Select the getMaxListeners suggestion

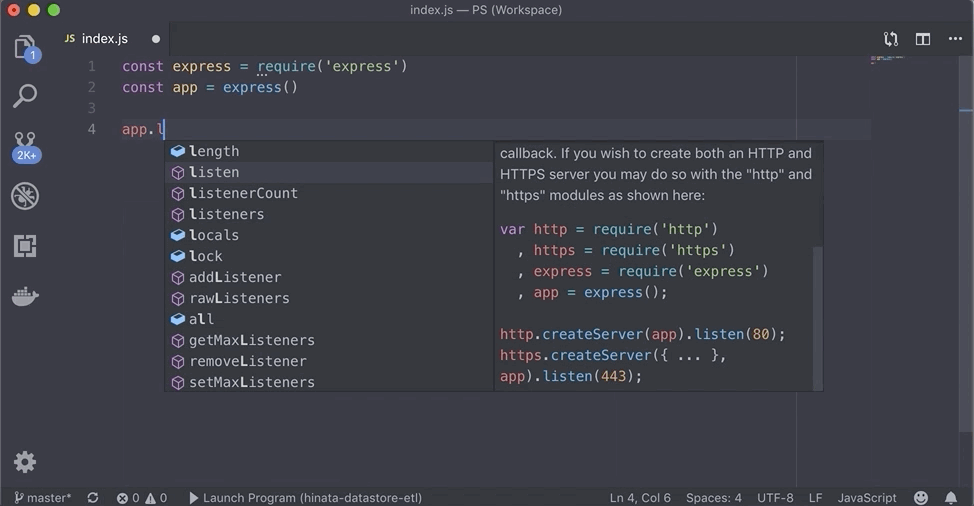(329, 340)
